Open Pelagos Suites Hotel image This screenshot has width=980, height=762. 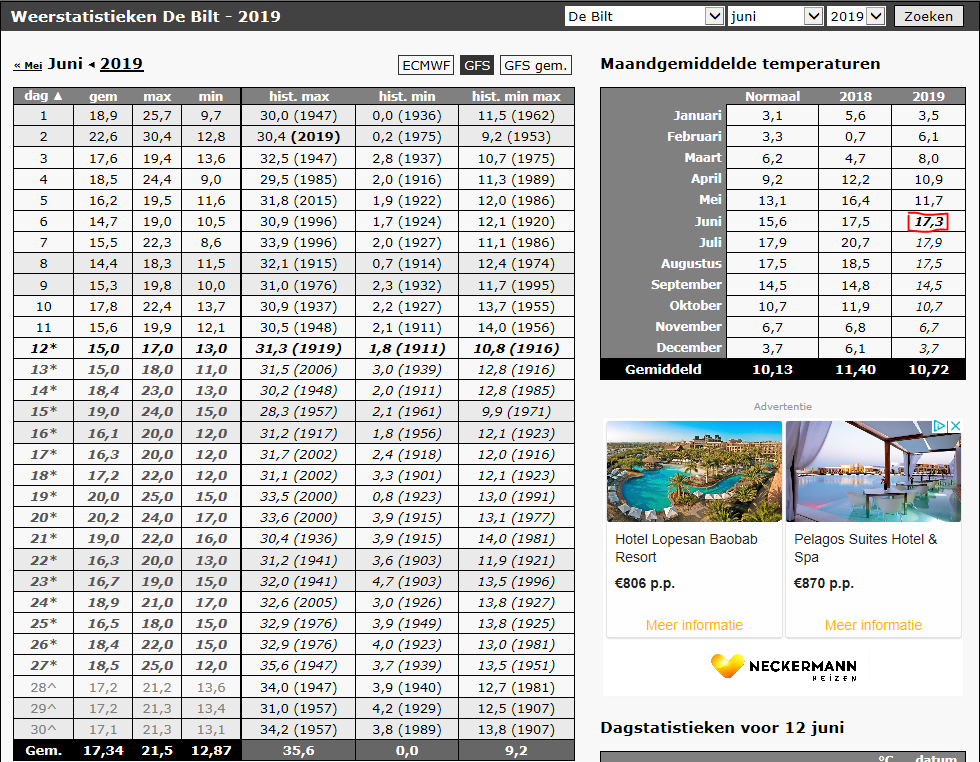point(873,471)
